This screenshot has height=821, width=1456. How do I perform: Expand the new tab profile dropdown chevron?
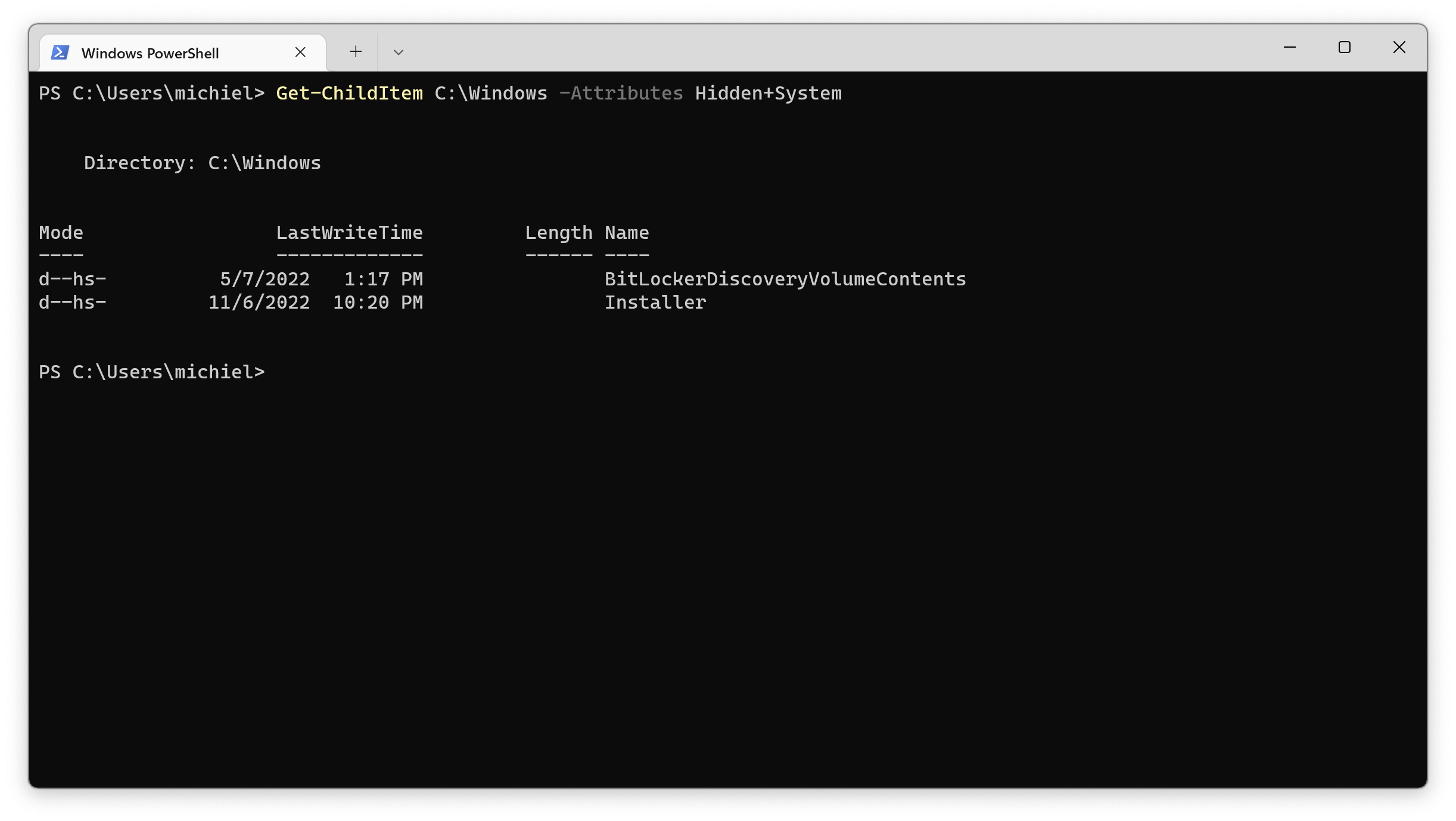tap(399, 52)
